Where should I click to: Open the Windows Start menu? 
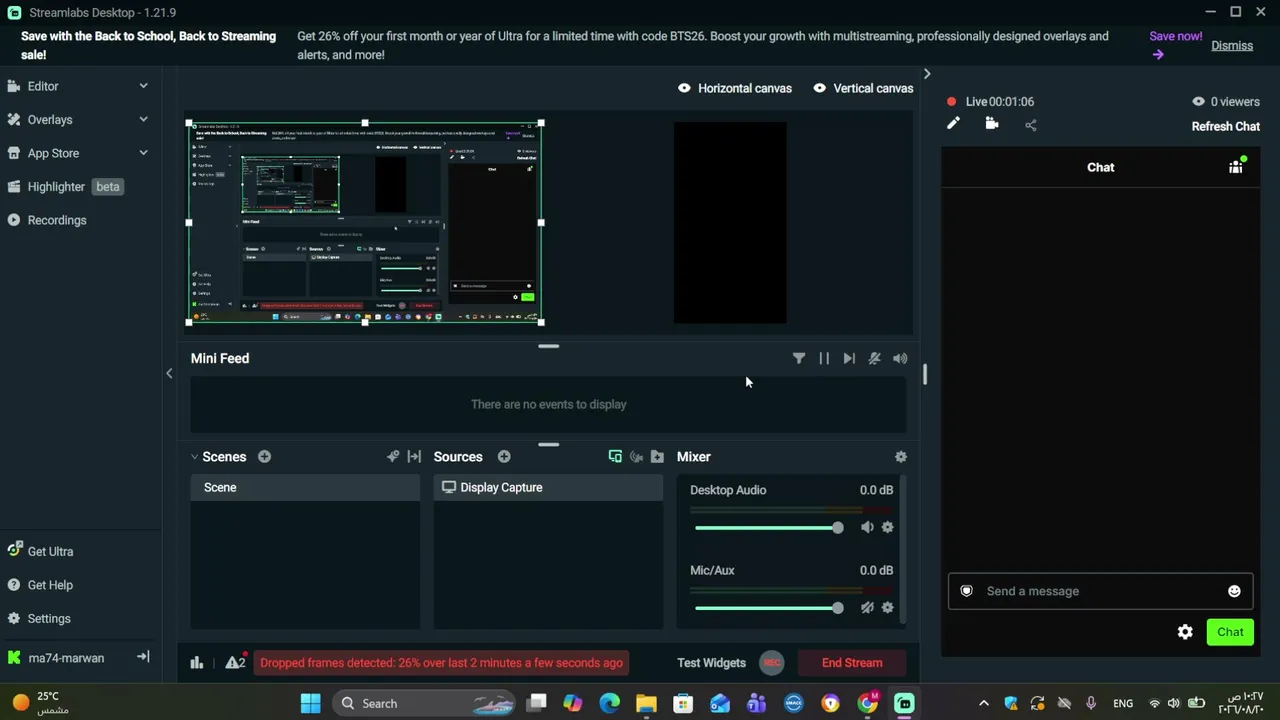point(310,703)
